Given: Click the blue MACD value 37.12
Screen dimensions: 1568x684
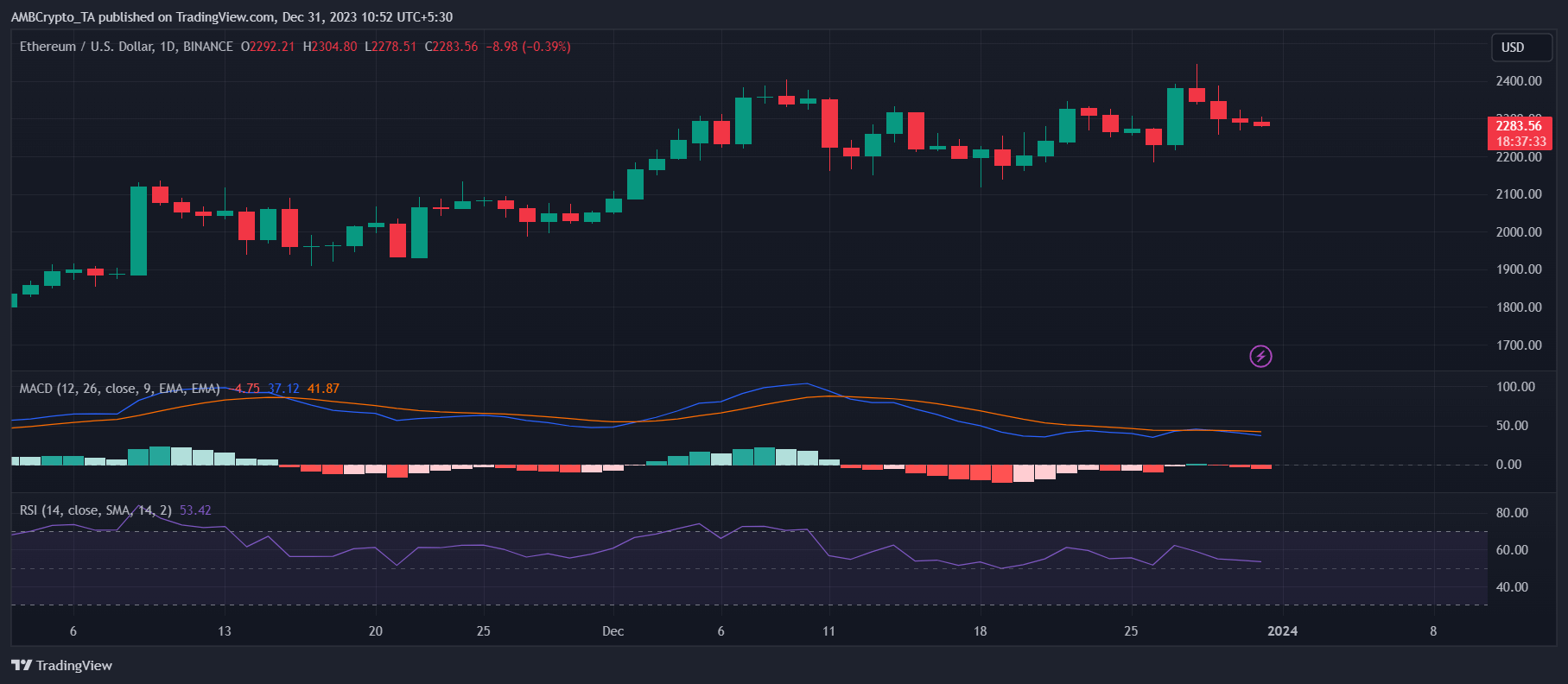Looking at the screenshot, I should [x=283, y=389].
